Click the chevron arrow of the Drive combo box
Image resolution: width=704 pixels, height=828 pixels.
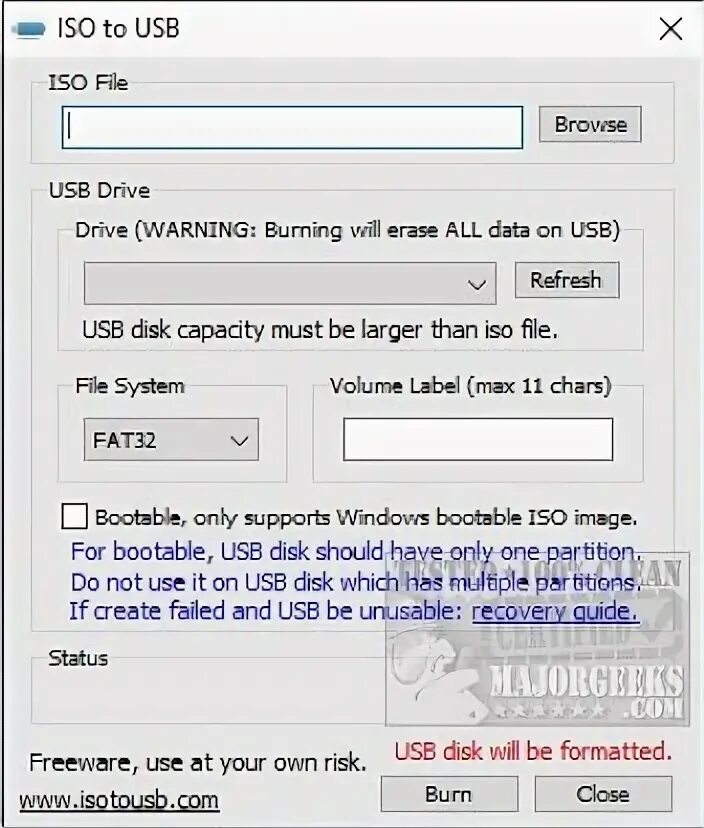[x=477, y=285]
